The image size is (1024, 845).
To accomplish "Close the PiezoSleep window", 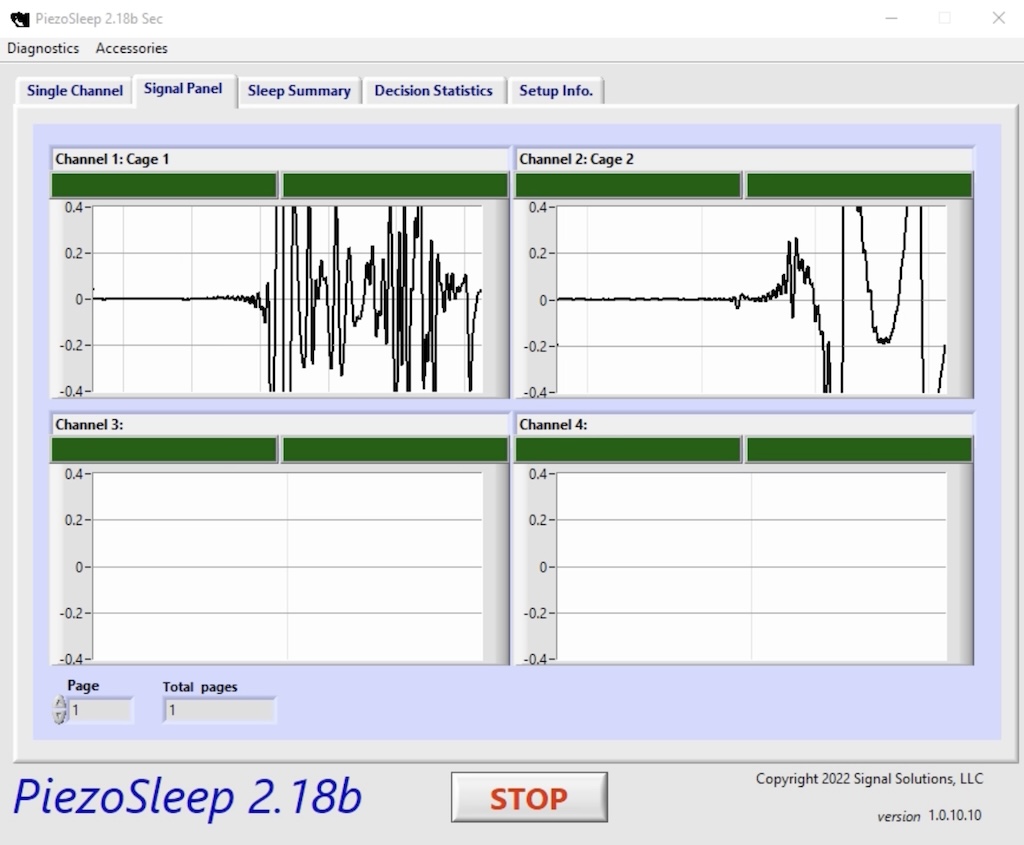I will point(998,18).
